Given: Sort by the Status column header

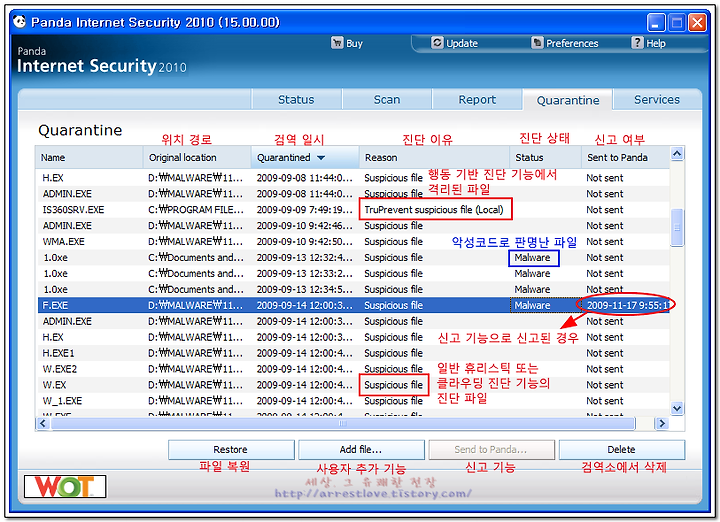Looking at the screenshot, I should (x=546, y=157).
